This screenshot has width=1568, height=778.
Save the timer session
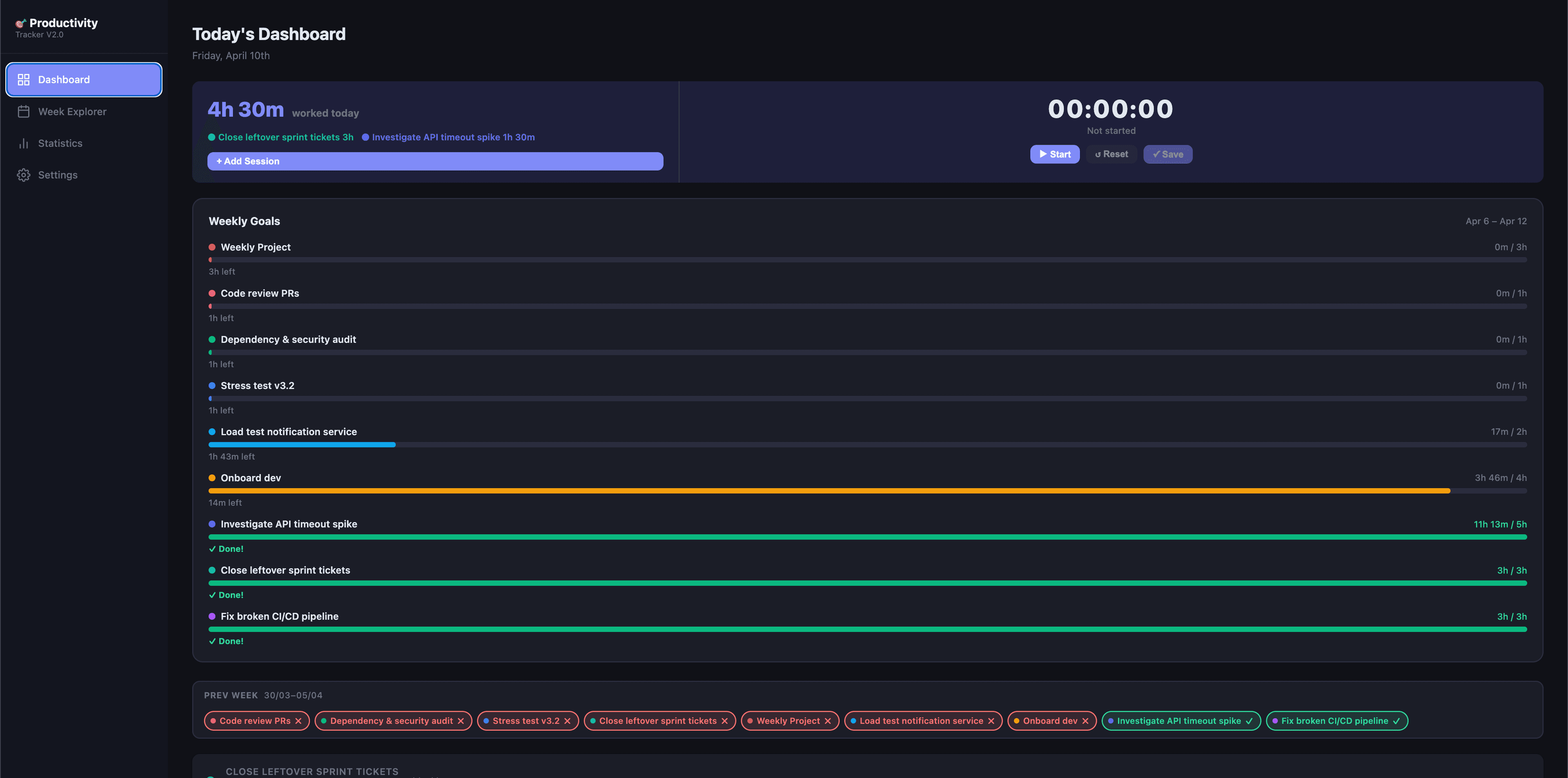[1167, 154]
